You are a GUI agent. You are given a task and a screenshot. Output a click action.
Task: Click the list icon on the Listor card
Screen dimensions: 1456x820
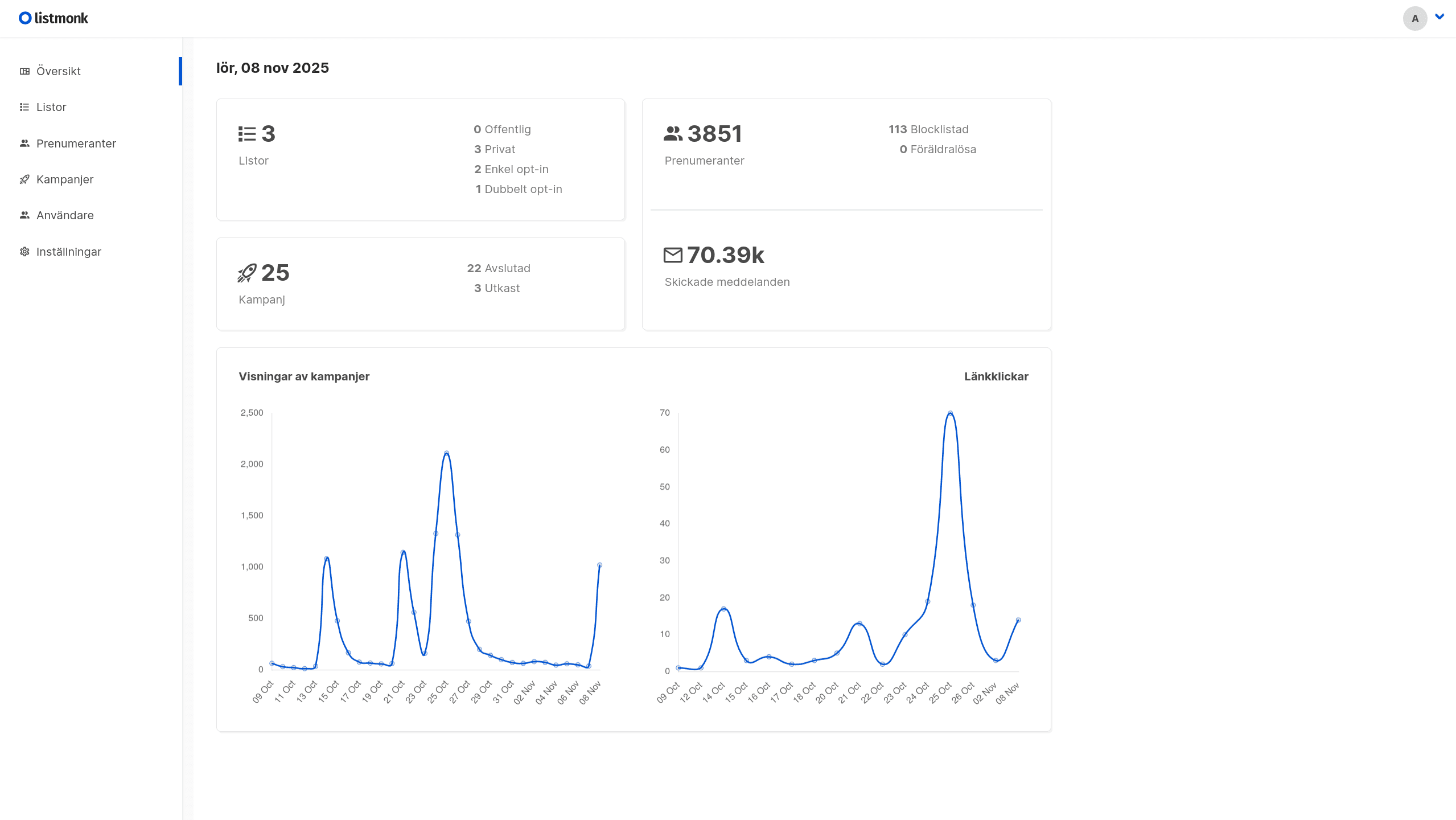pyautogui.click(x=246, y=133)
